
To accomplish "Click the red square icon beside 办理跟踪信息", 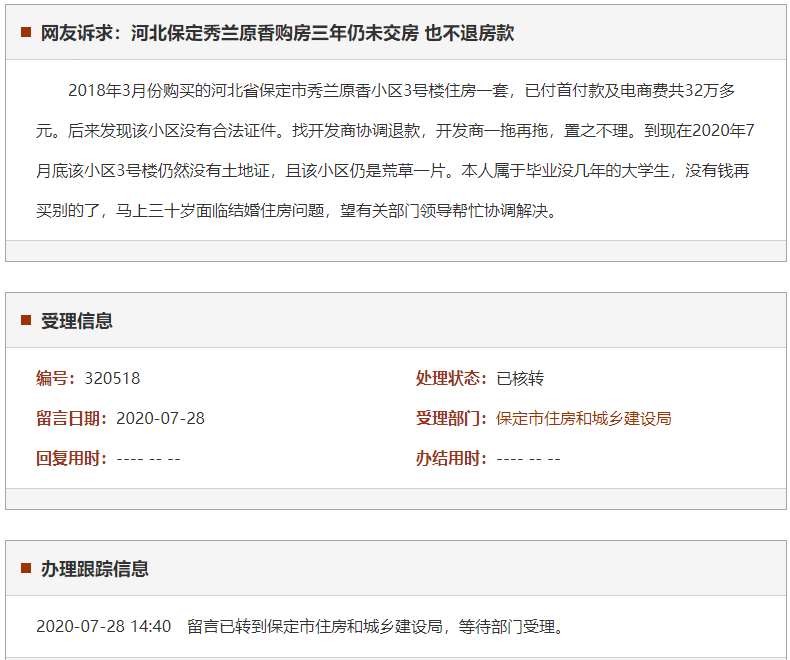I will point(26,569).
